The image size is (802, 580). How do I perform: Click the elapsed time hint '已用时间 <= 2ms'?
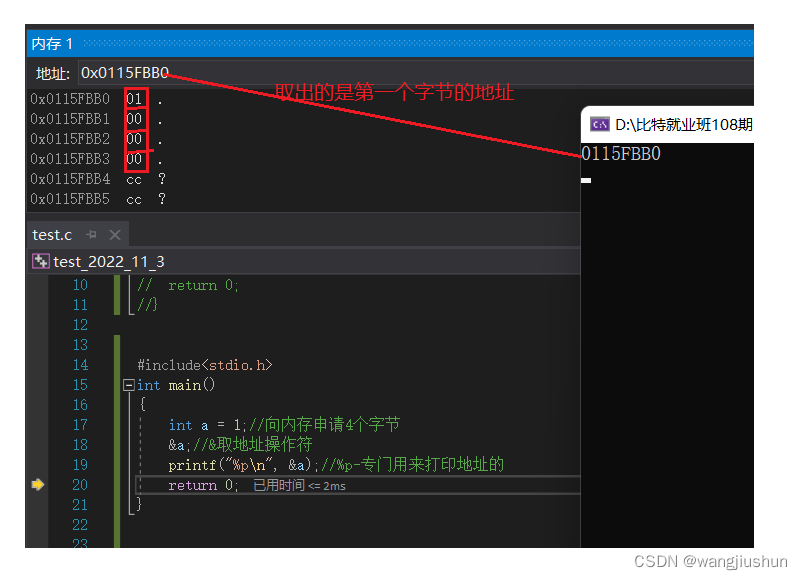(299, 485)
